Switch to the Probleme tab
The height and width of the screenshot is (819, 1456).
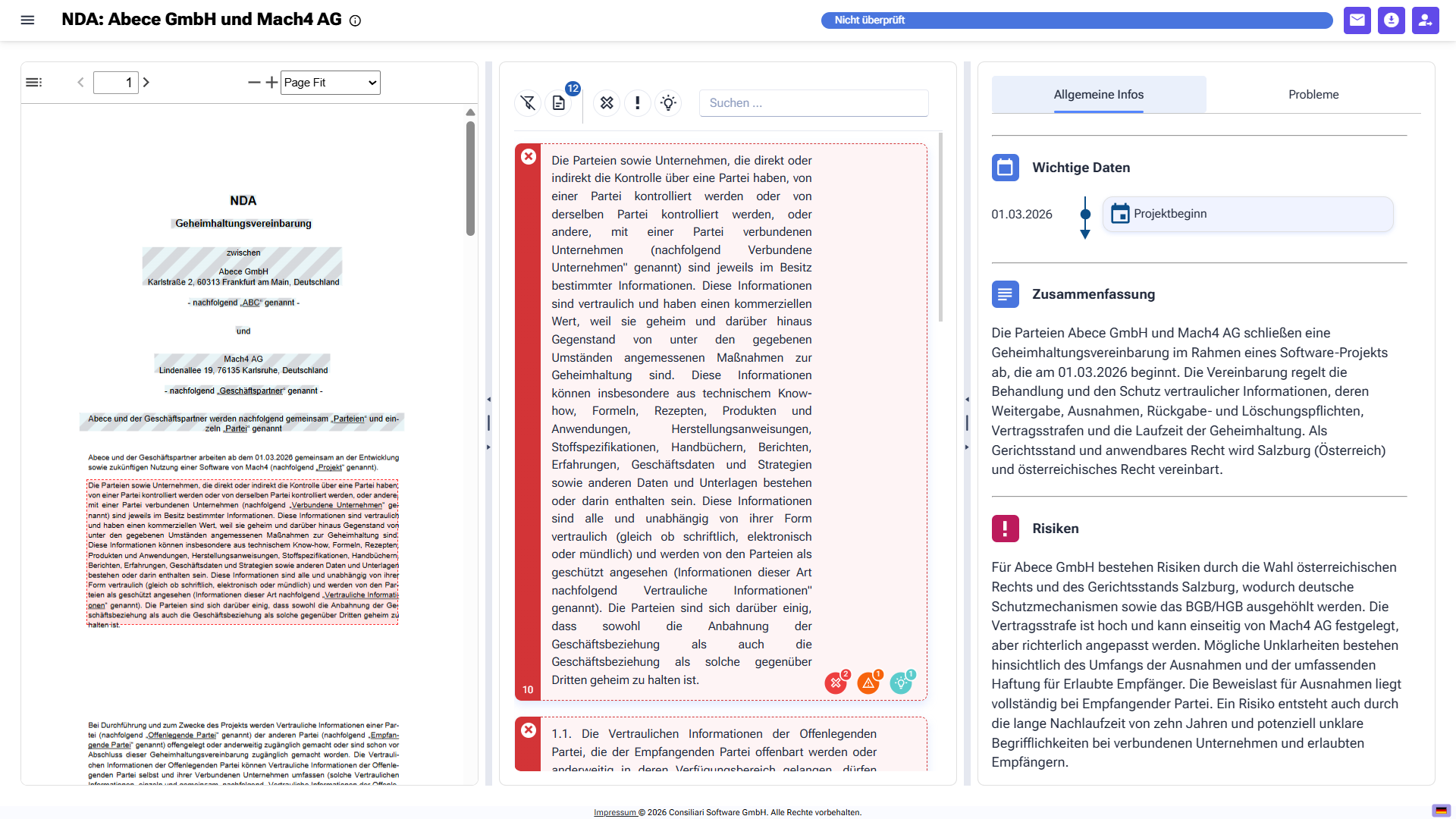[x=1313, y=95]
